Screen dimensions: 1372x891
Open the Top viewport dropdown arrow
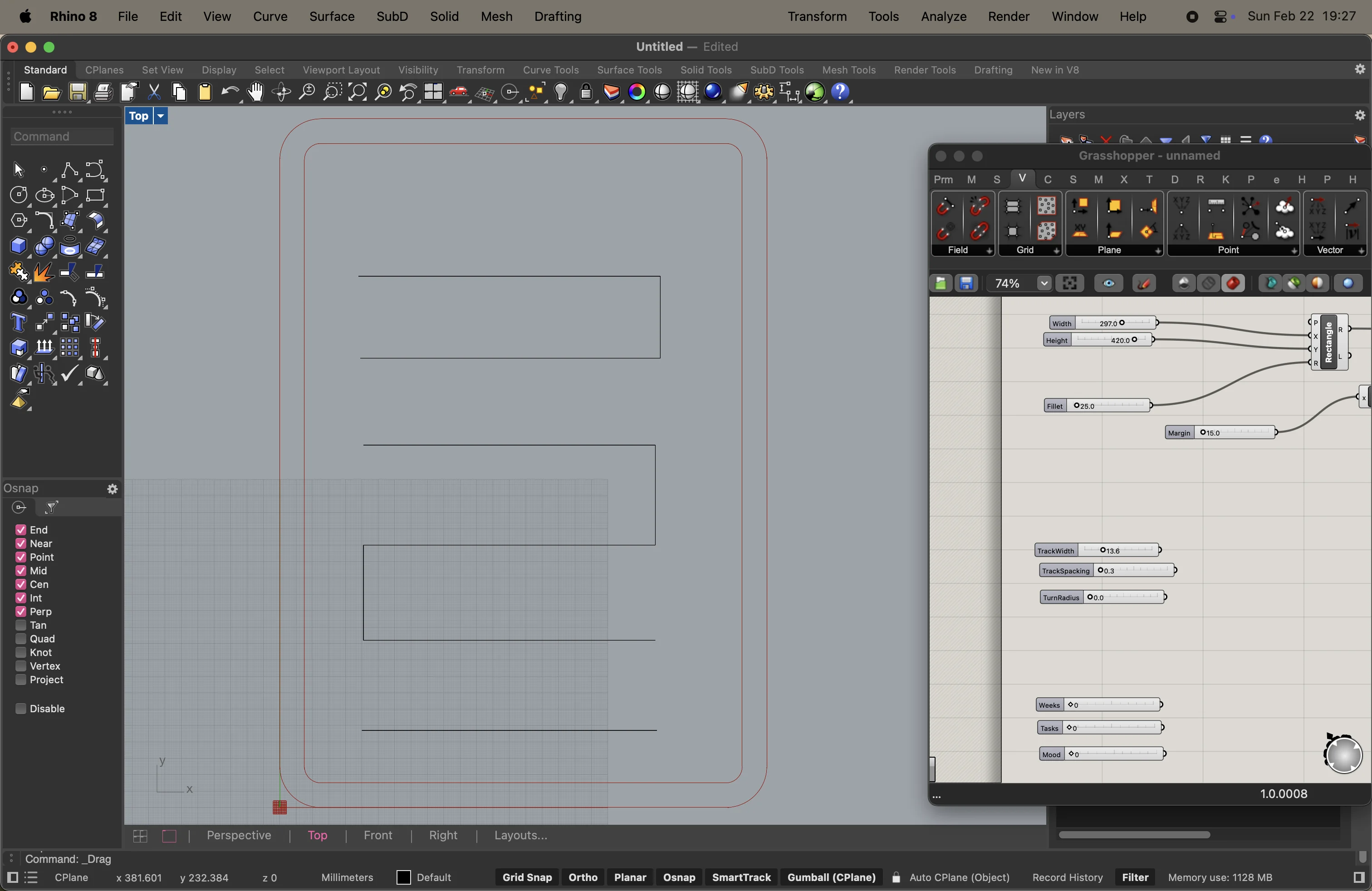161,117
